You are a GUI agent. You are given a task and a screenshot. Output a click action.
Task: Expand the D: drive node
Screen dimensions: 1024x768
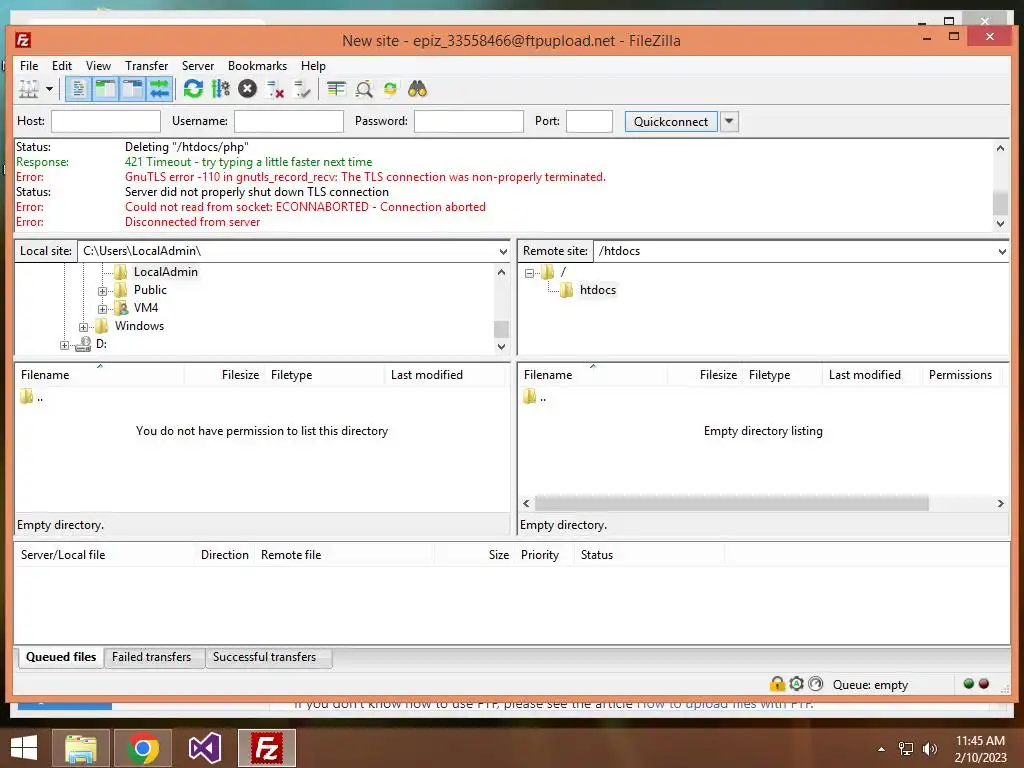click(x=64, y=345)
